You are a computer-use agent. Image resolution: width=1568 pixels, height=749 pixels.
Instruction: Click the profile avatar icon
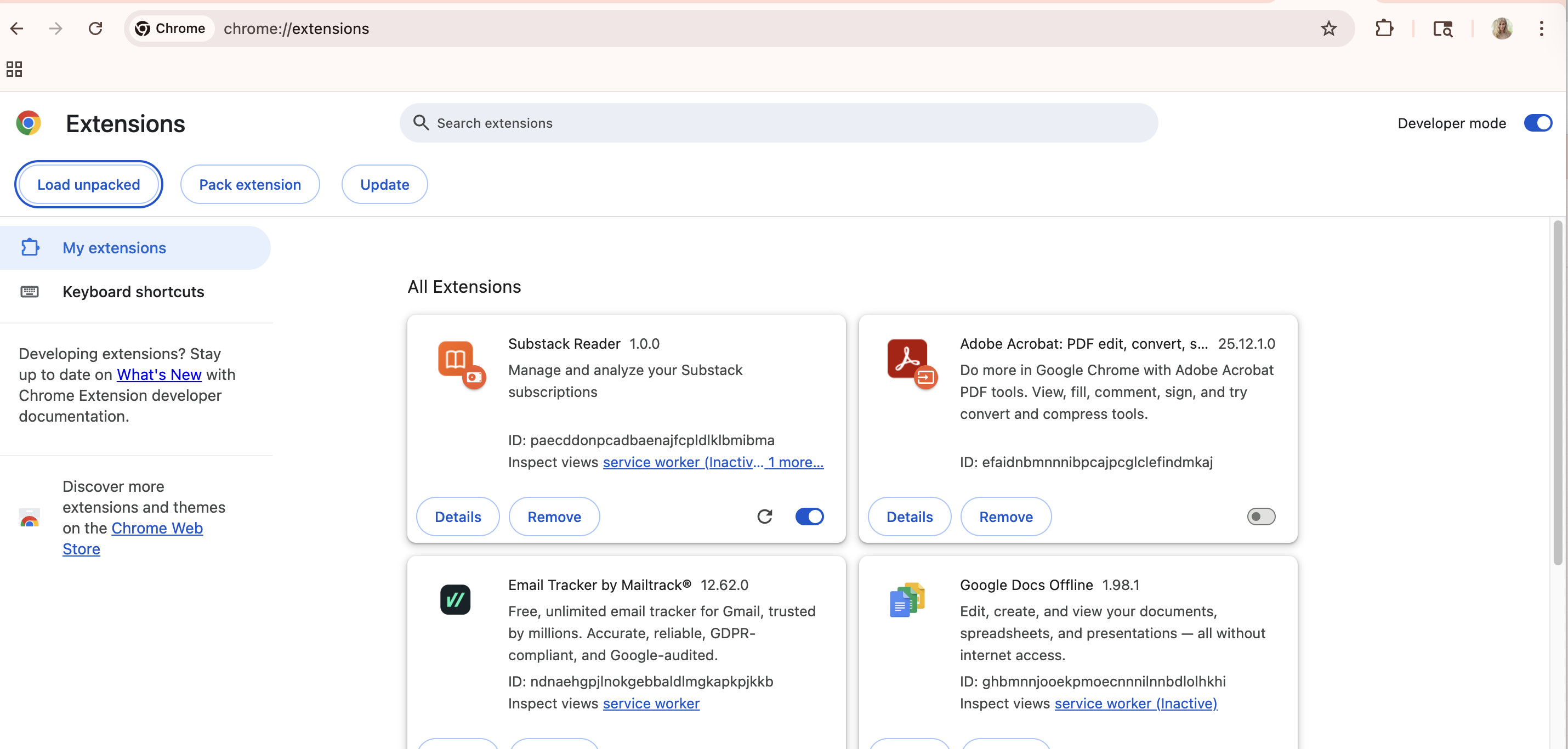(x=1501, y=29)
